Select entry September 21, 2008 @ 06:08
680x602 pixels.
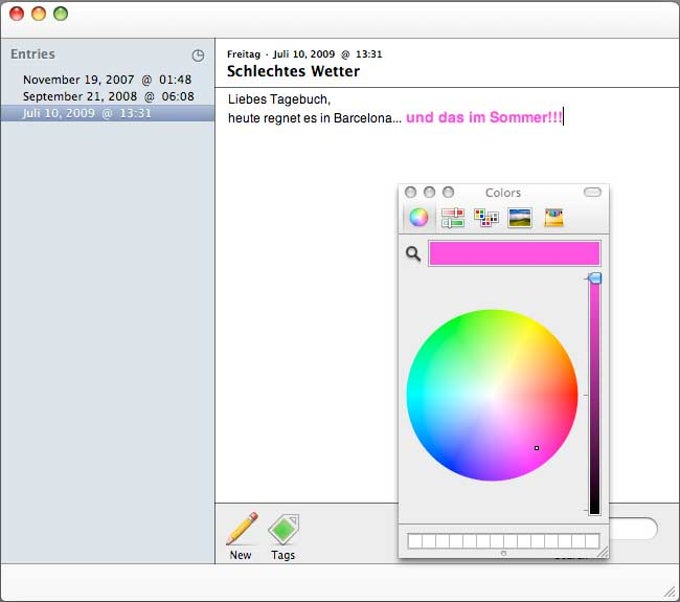tap(108, 96)
